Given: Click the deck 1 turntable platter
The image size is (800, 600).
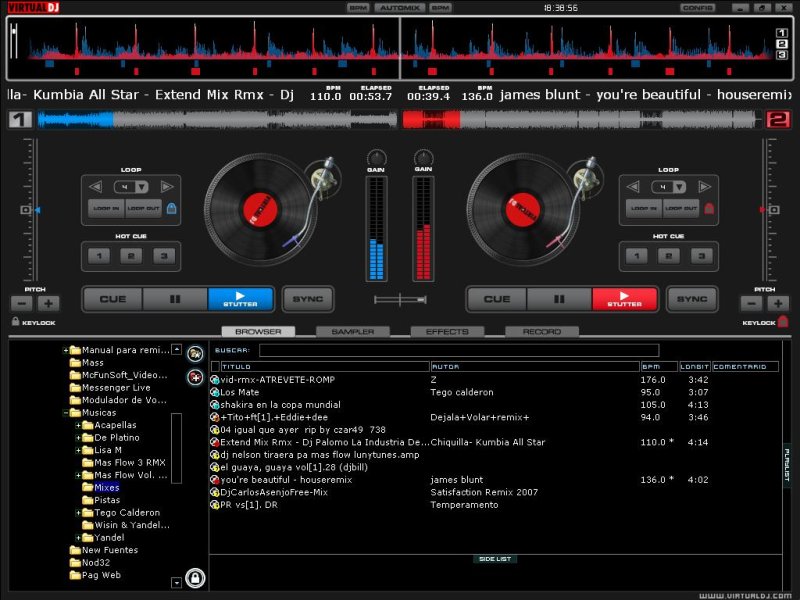Looking at the screenshot, I should [x=260, y=210].
